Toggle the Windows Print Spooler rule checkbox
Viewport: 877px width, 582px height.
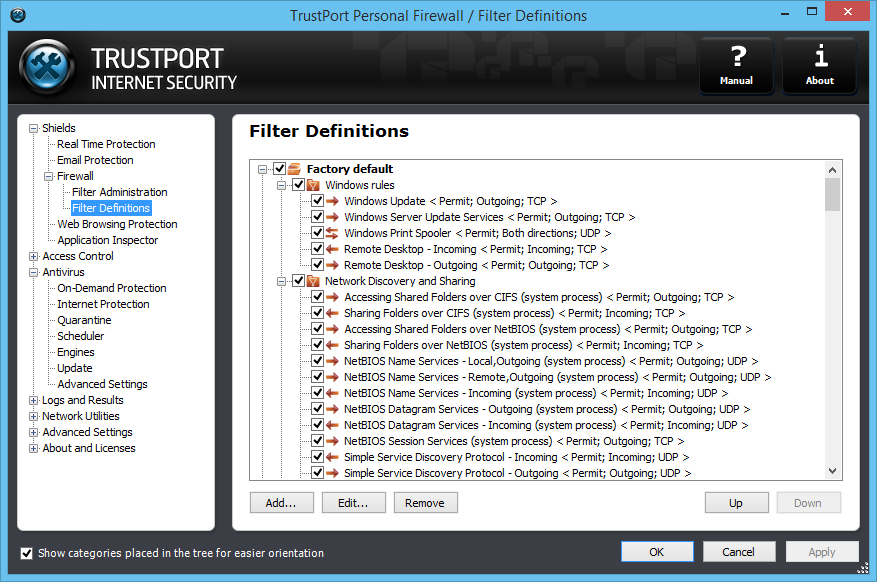pos(318,233)
